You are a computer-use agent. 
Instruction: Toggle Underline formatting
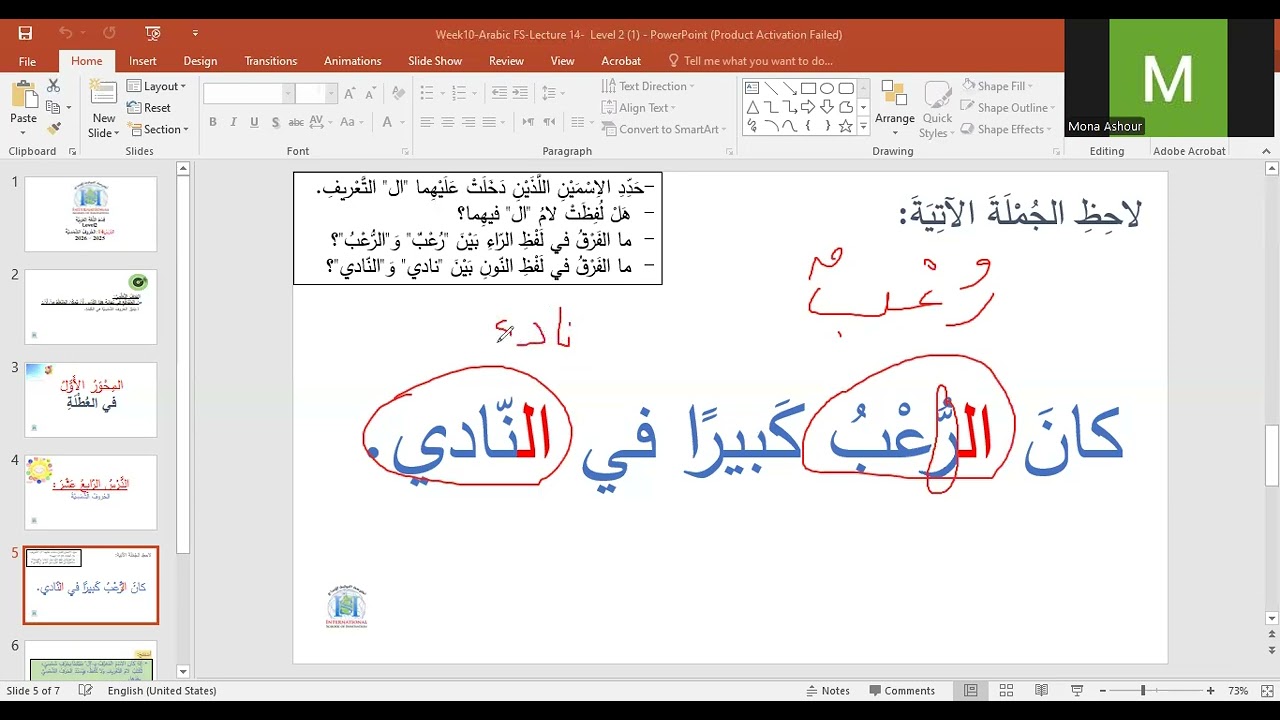point(254,122)
